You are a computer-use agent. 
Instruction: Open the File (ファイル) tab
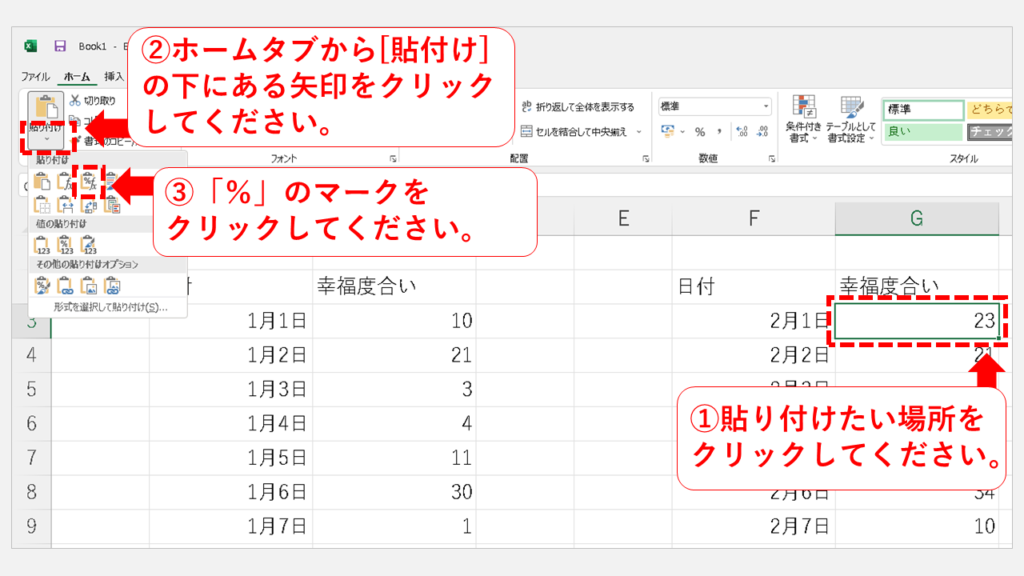coord(35,76)
